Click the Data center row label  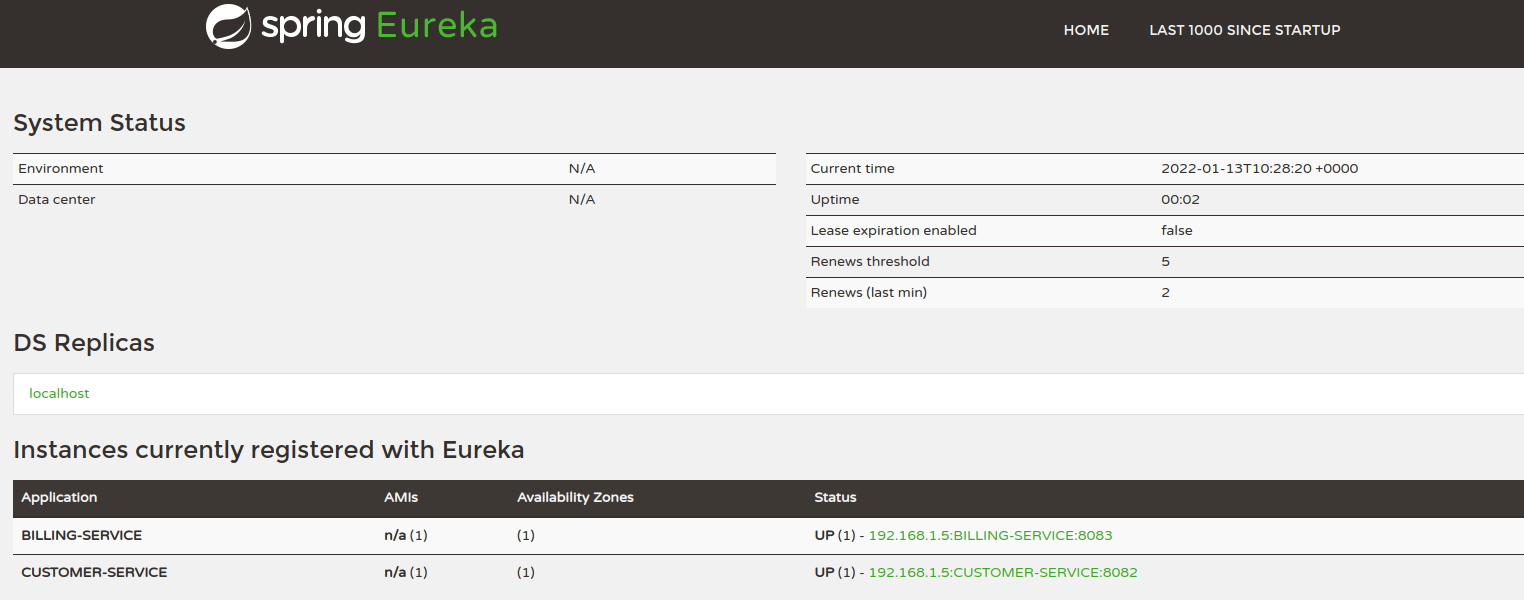tap(57, 200)
